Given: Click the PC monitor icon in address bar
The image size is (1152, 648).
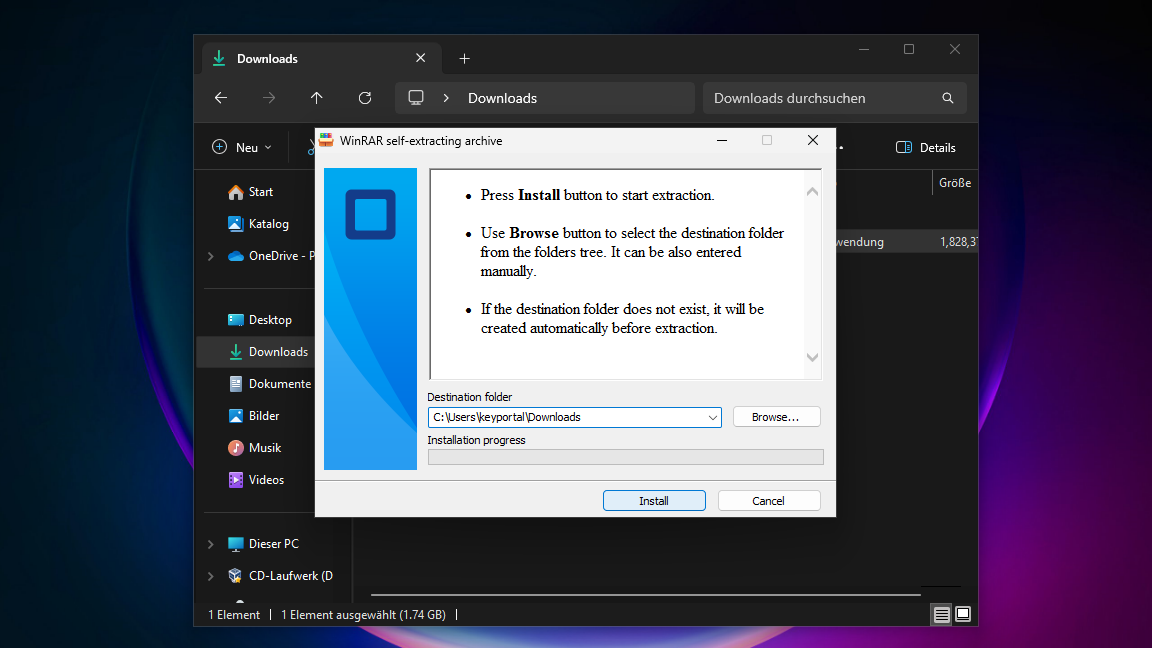Looking at the screenshot, I should [x=416, y=98].
